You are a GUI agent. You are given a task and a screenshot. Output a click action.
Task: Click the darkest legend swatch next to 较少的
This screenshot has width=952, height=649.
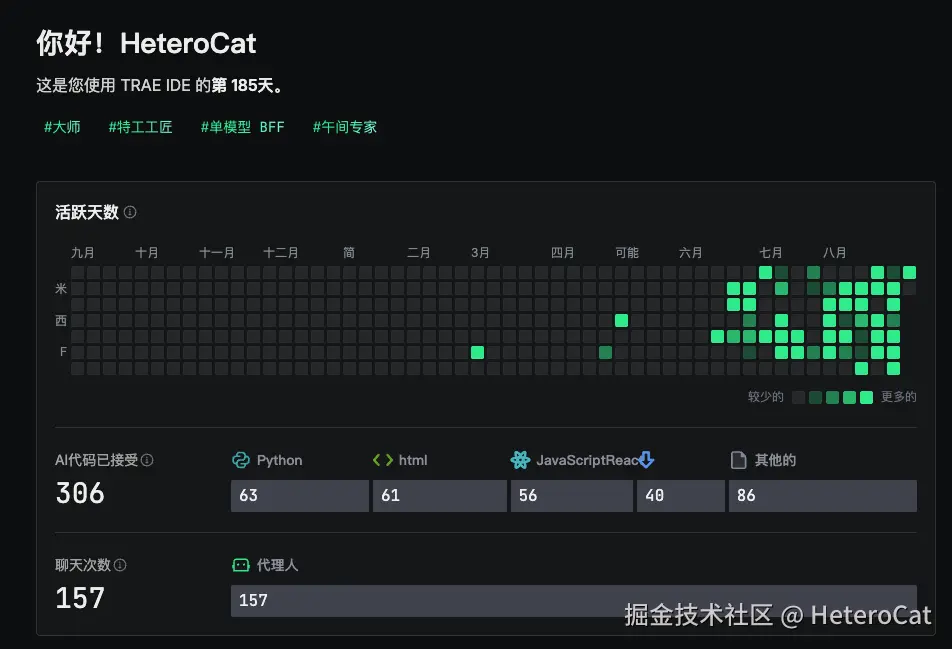coord(799,397)
